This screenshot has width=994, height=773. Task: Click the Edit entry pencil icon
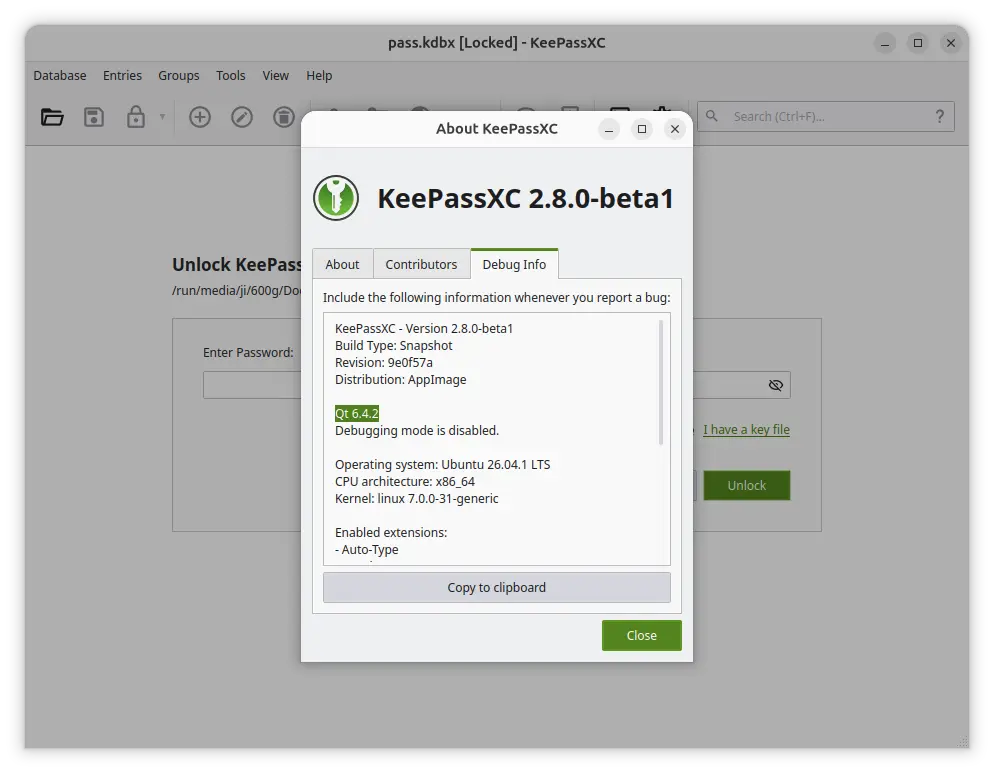pos(242,117)
